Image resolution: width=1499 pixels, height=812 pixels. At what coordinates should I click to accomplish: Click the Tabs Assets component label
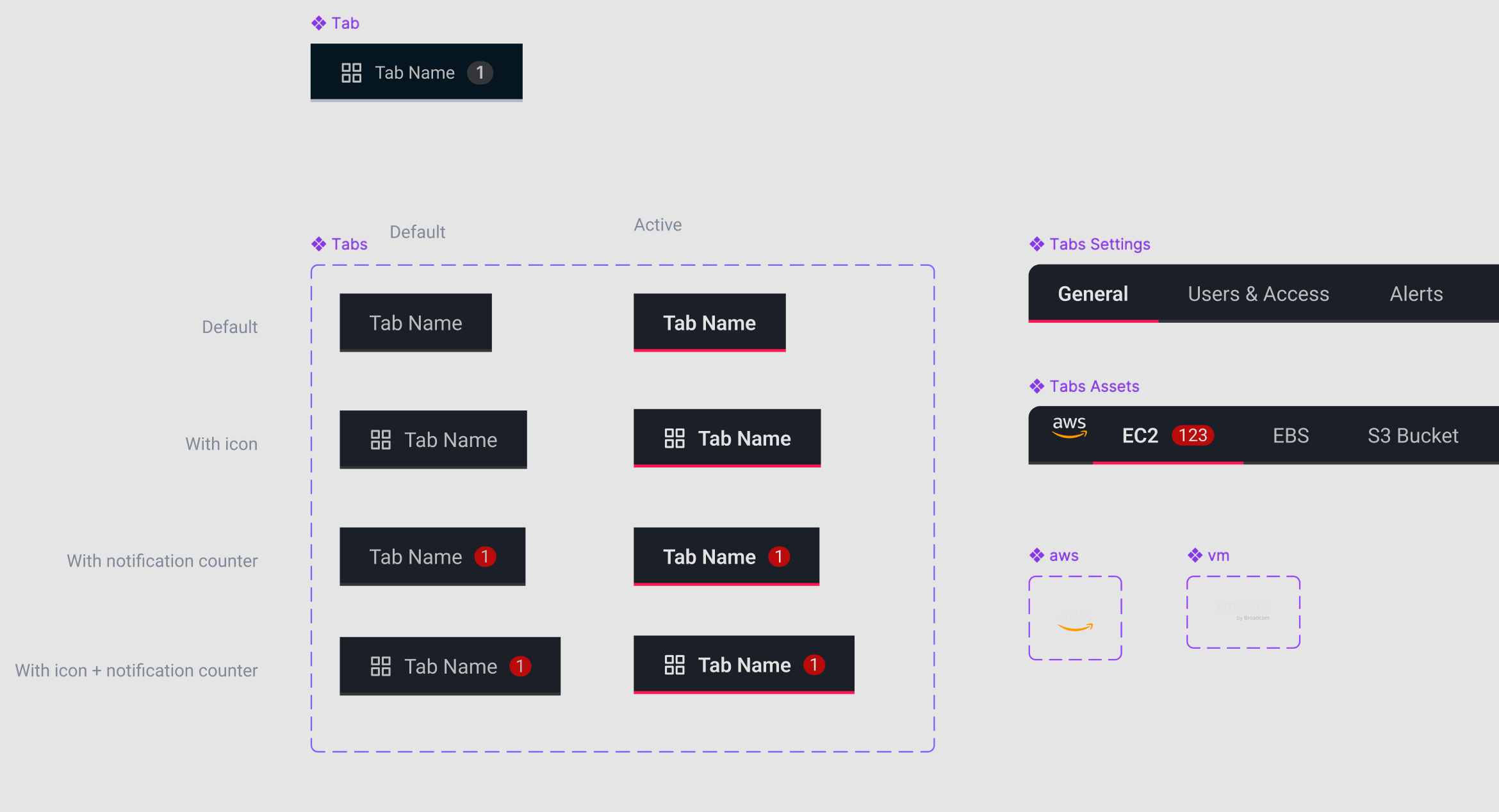click(x=1094, y=386)
